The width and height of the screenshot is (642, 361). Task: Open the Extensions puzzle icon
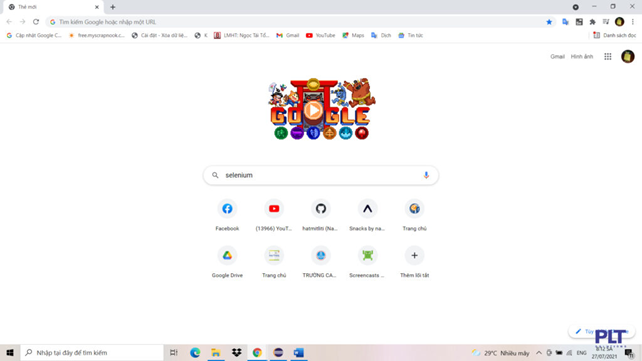592,22
